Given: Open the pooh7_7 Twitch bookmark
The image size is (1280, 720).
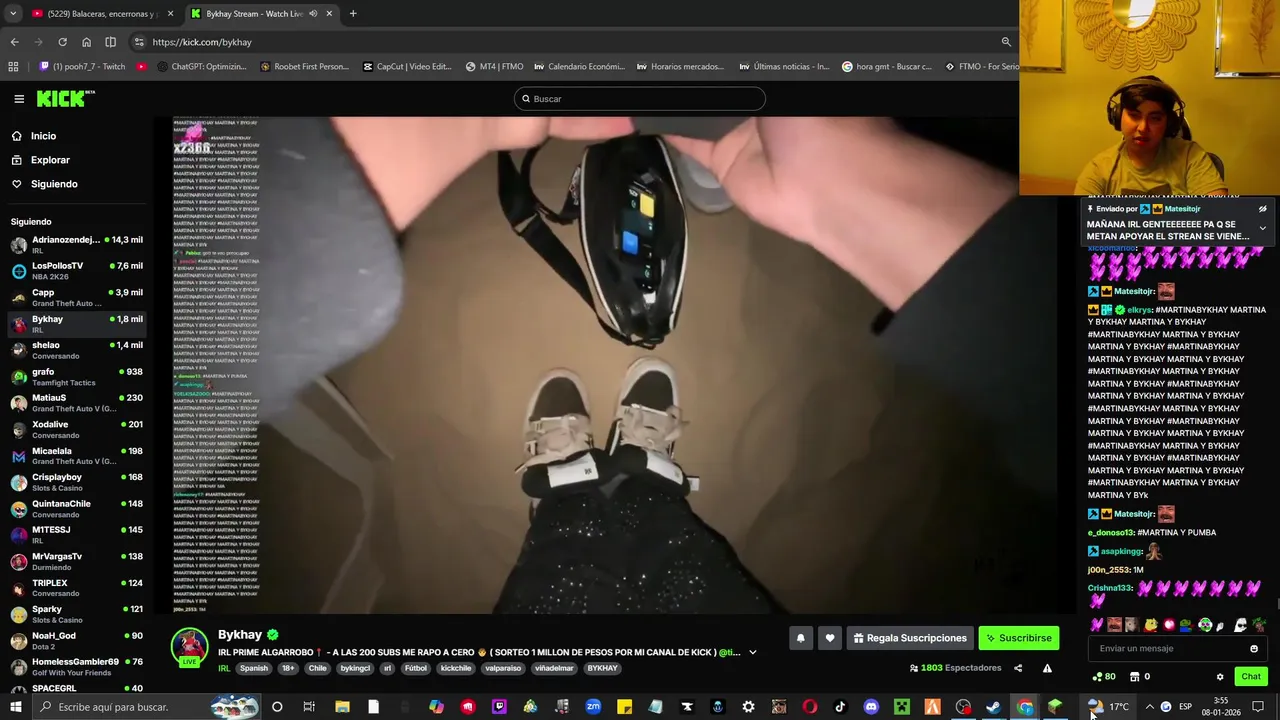Looking at the screenshot, I should coord(82,67).
